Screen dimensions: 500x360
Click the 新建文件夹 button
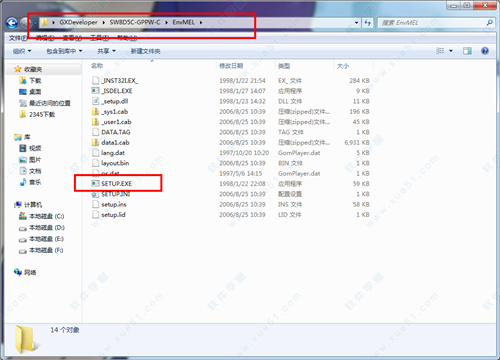[x=145, y=51]
